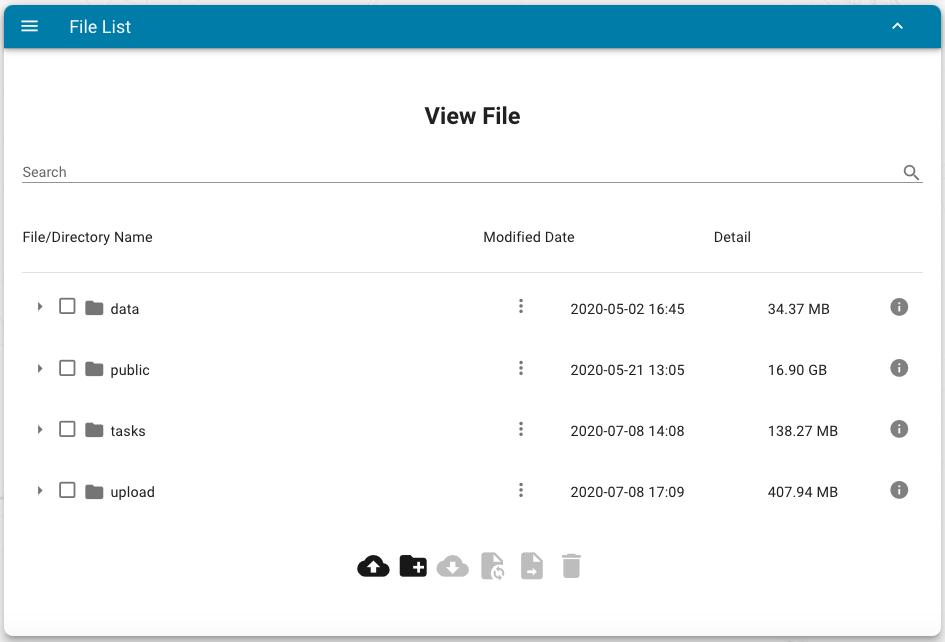Show info details for public folder
This screenshot has height=642, width=945.
(x=899, y=368)
